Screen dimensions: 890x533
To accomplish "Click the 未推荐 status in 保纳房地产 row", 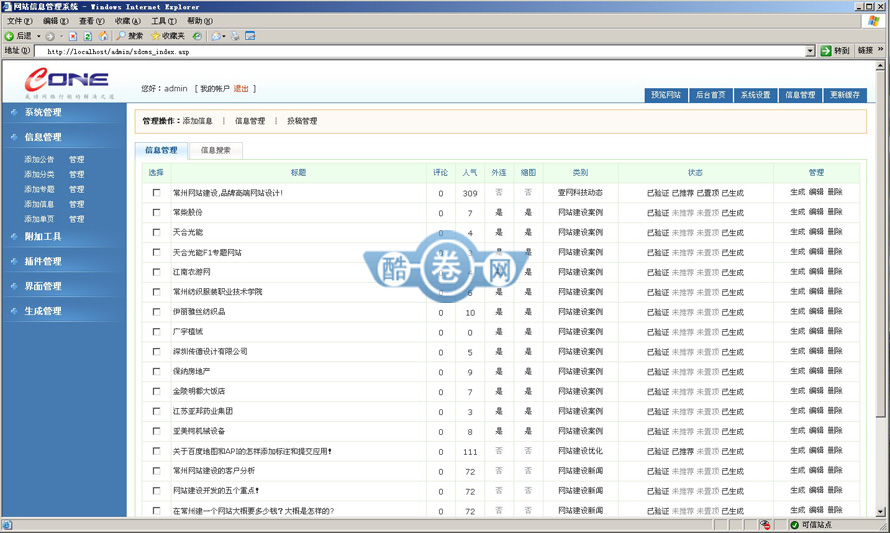I will tap(683, 372).
